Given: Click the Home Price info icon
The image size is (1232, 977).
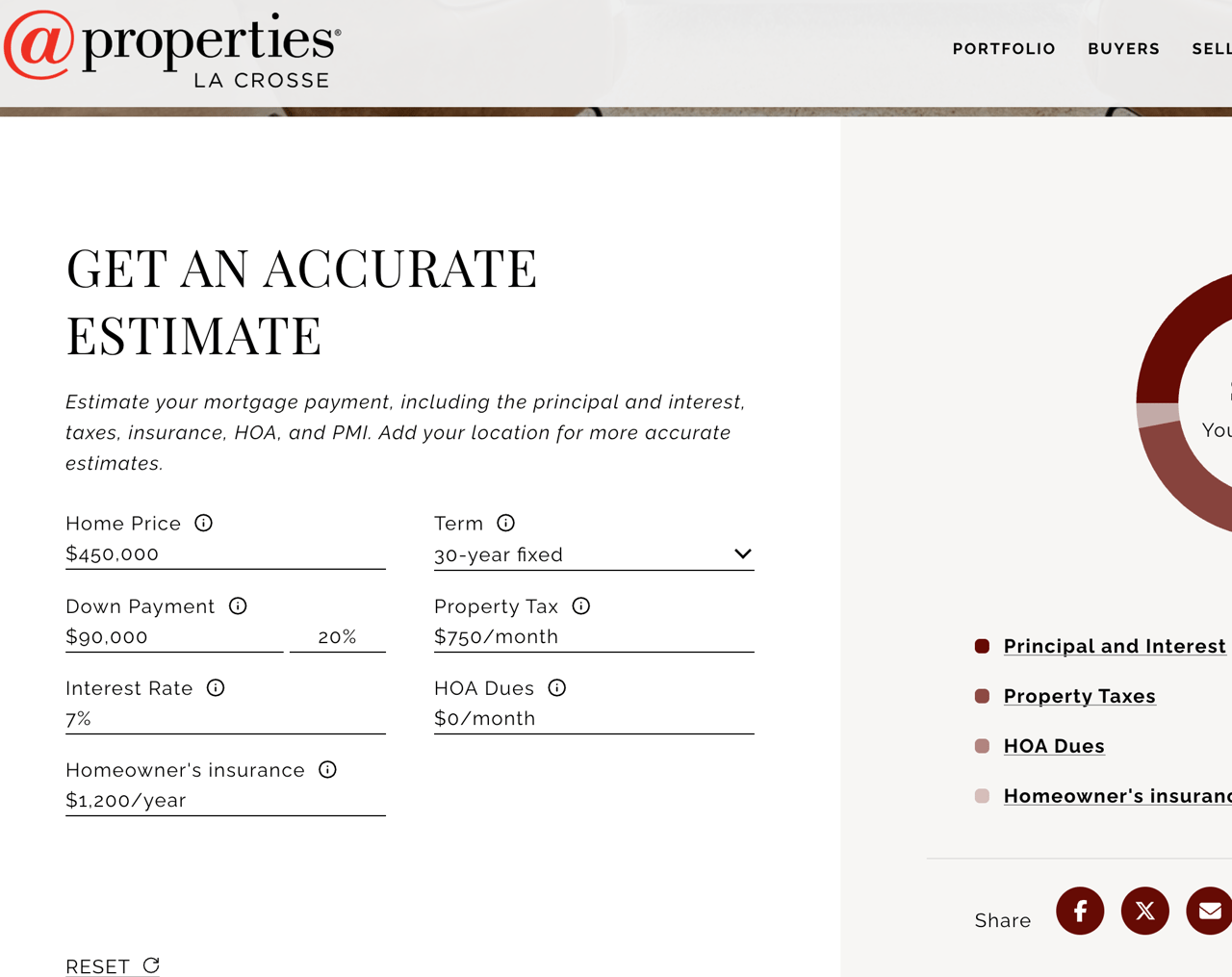Looking at the screenshot, I should click(x=203, y=523).
